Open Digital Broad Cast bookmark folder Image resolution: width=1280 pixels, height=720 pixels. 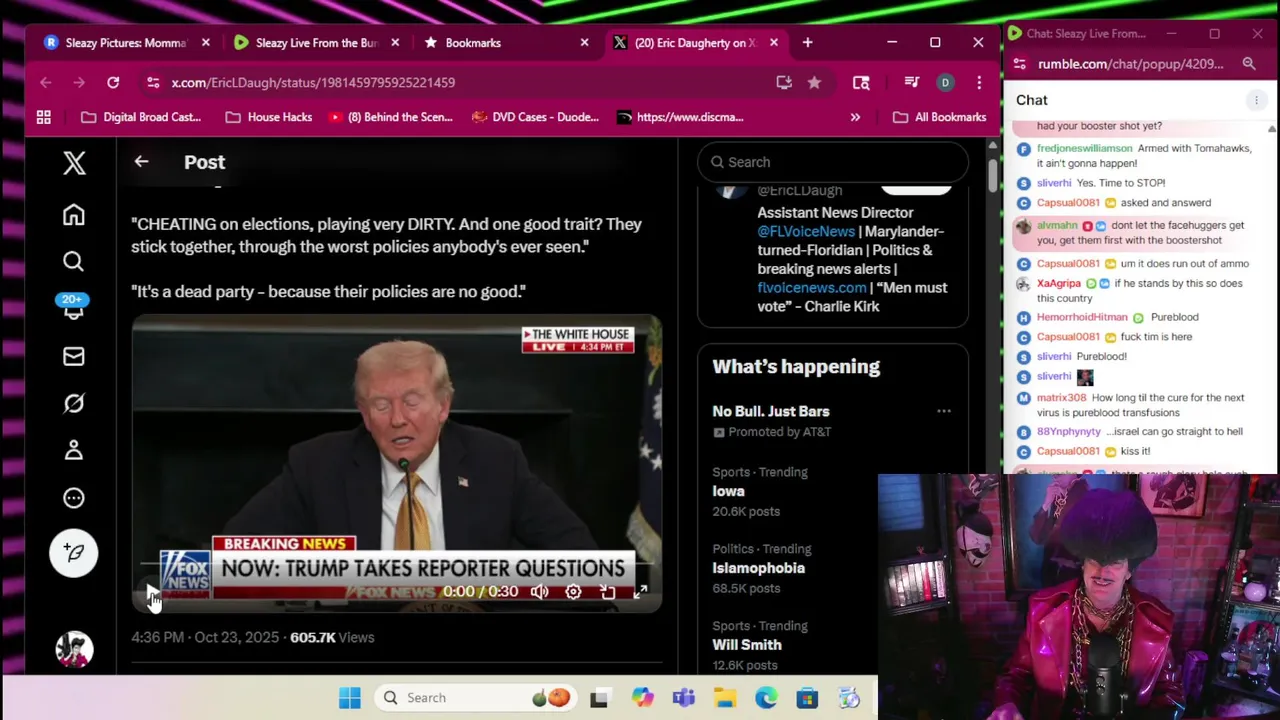click(141, 117)
